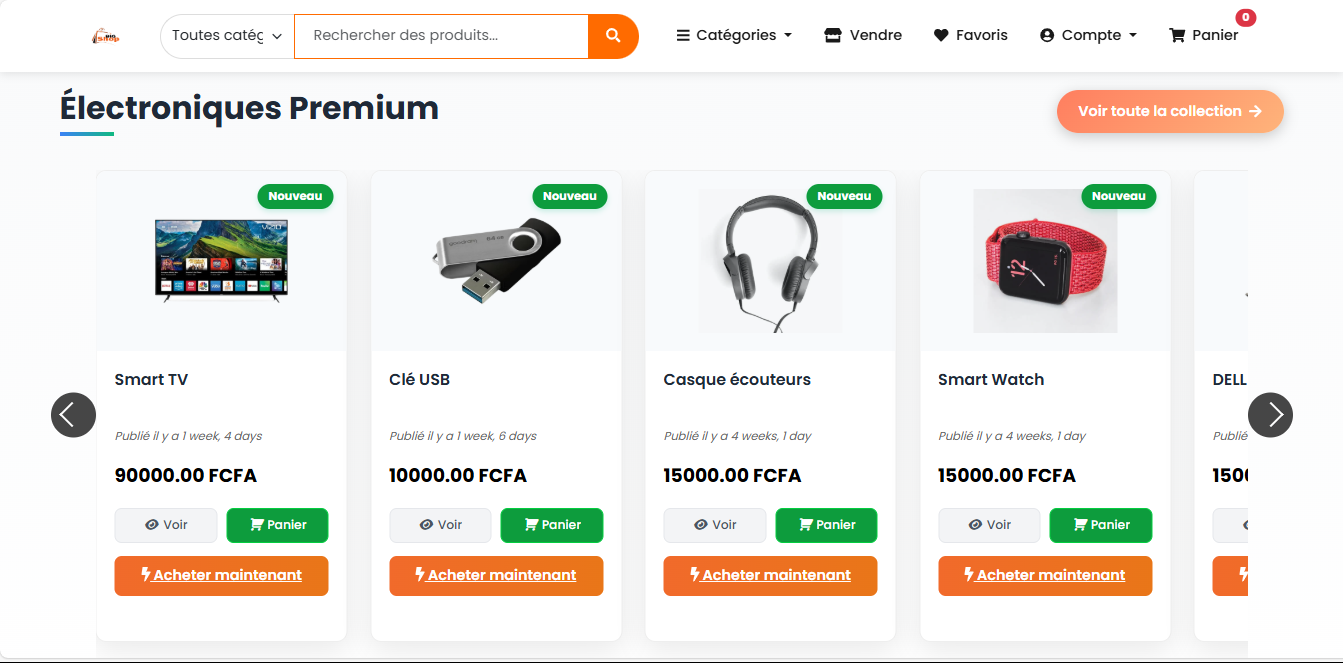Screen dimensions: 1343x663
Task: Expand the Catégories menu
Action: point(734,36)
